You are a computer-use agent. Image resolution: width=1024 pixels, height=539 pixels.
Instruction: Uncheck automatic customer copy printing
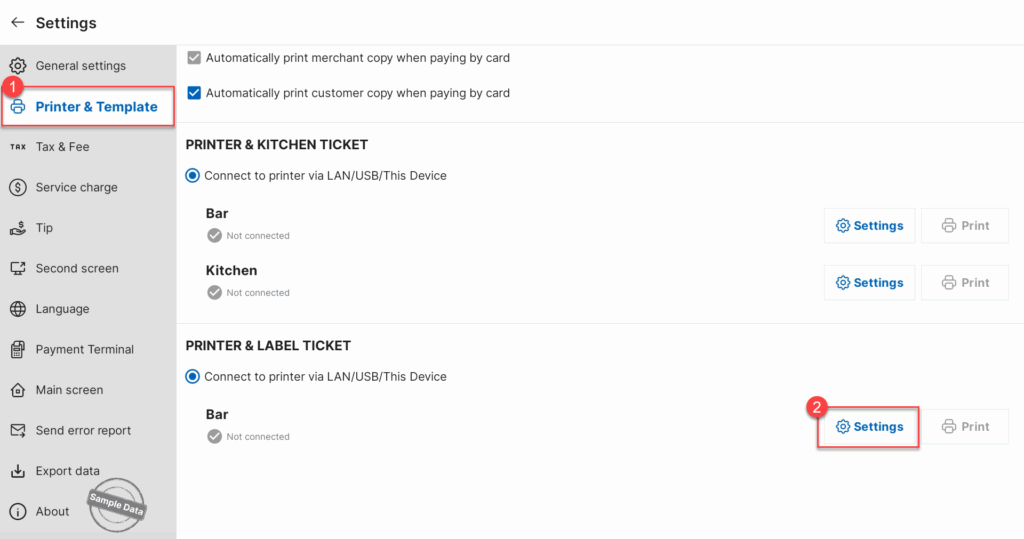194,93
